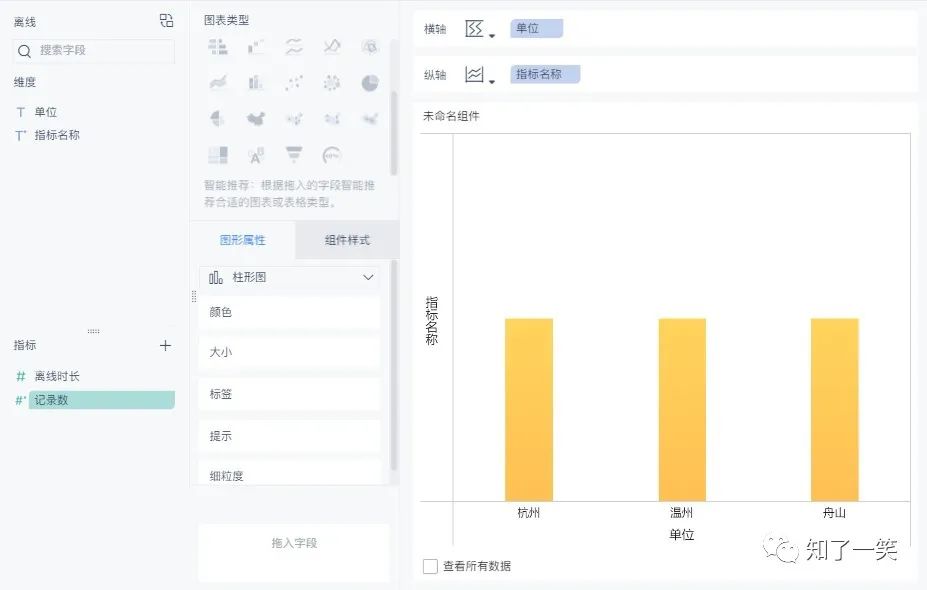Choose the radar chart type icon

(x=370, y=46)
